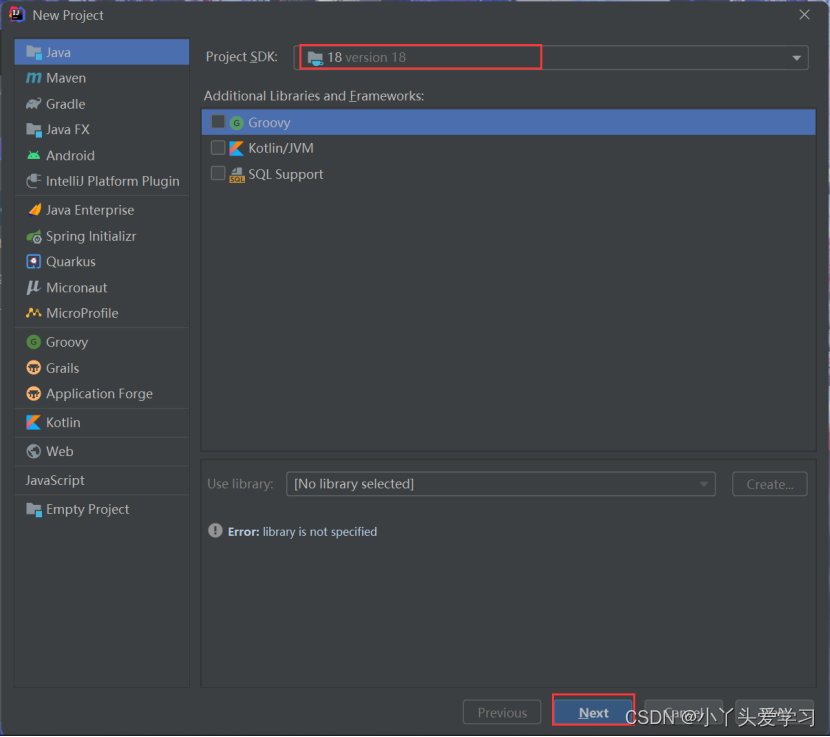
Task: Click the '18 version 18' SDK value
Action: coord(366,57)
